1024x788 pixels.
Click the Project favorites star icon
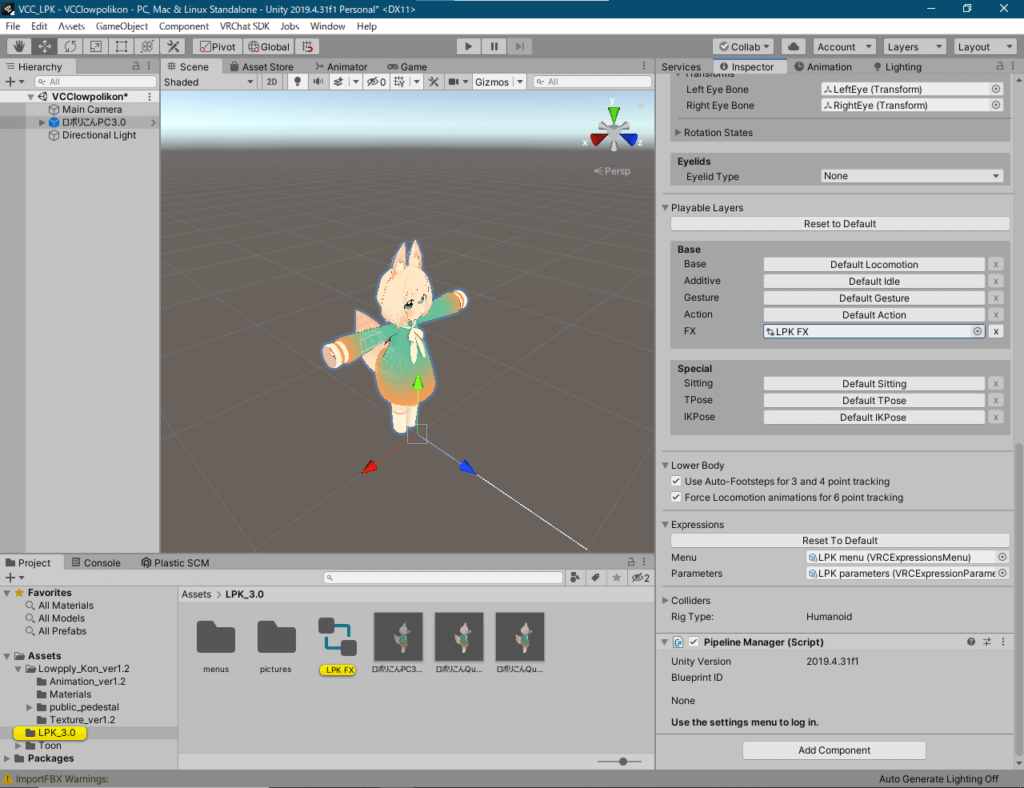(x=616, y=577)
